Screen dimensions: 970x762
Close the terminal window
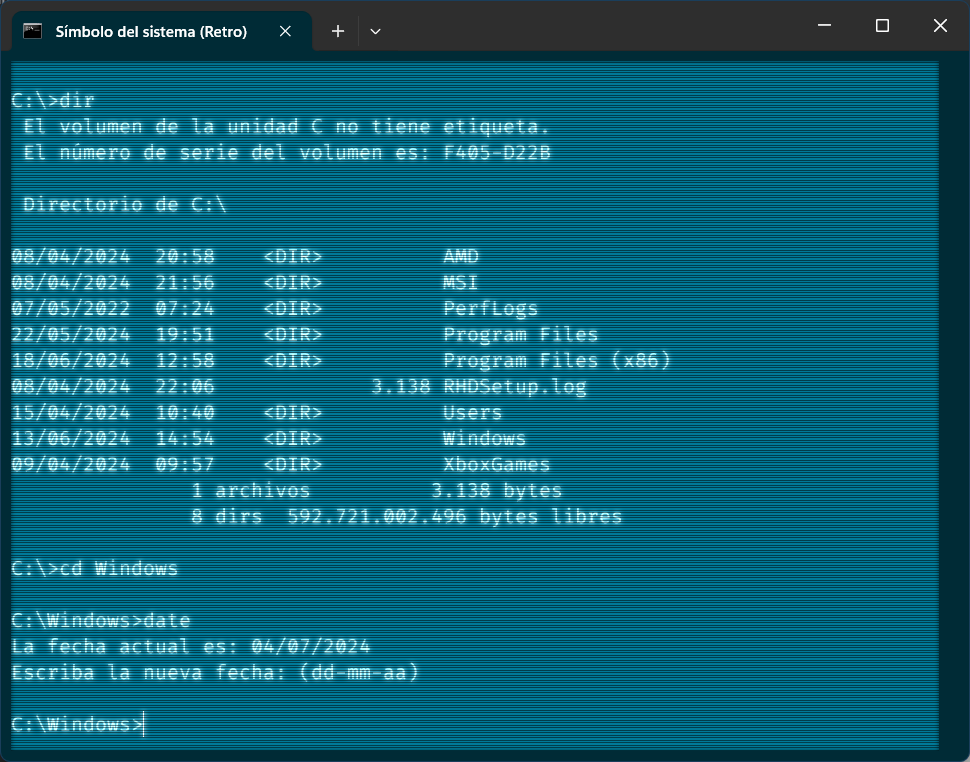[940, 26]
